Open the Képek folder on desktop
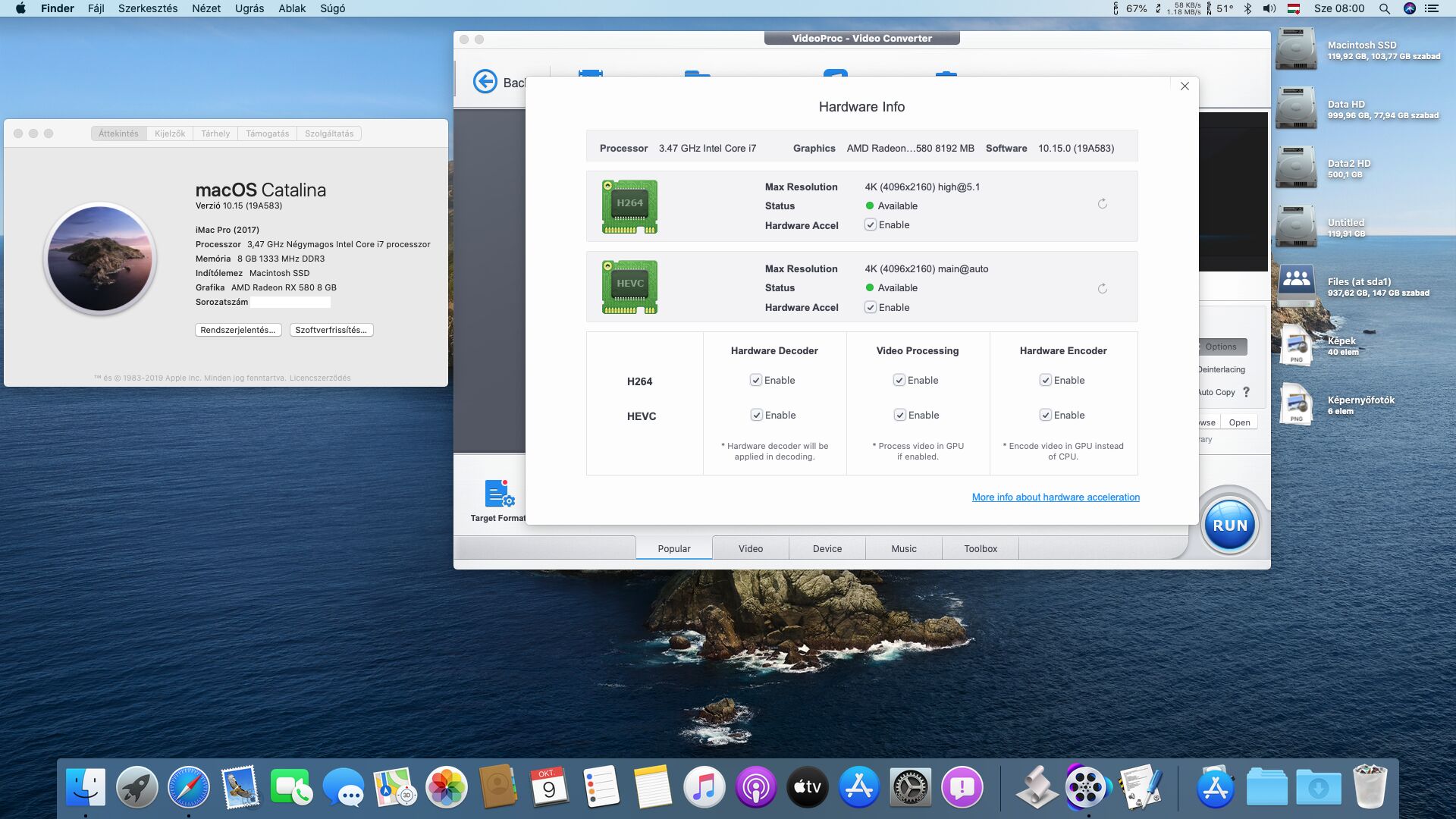1456x819 pixels. [x=1296, y=346]
